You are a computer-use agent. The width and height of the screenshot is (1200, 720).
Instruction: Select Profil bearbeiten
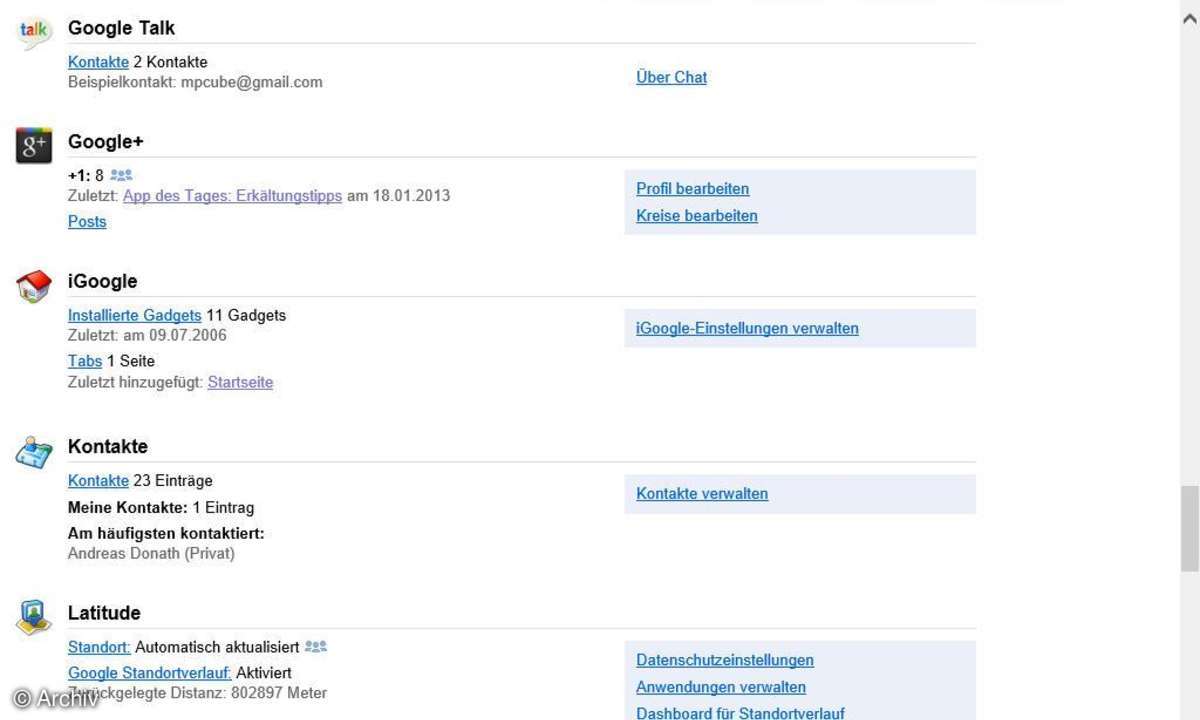click(x=692, y=189)
